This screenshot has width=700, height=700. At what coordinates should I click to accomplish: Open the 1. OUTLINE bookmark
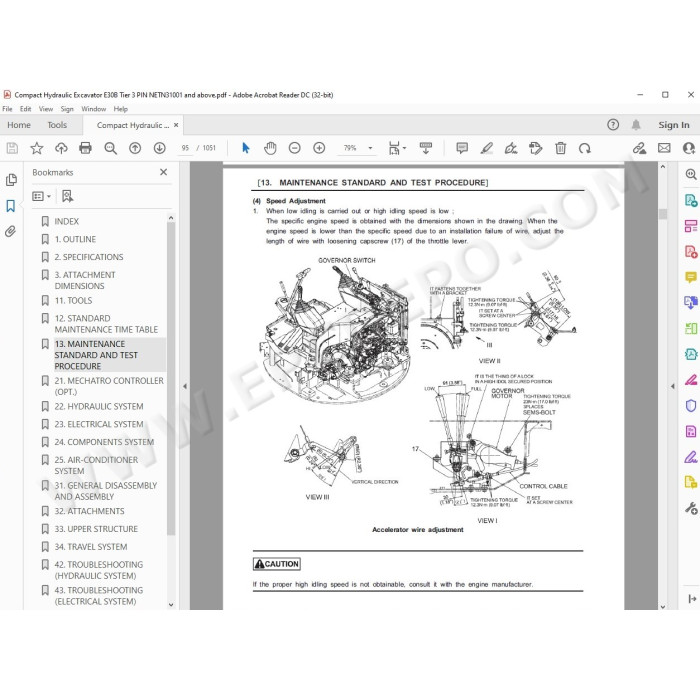(x=75, y=239)
